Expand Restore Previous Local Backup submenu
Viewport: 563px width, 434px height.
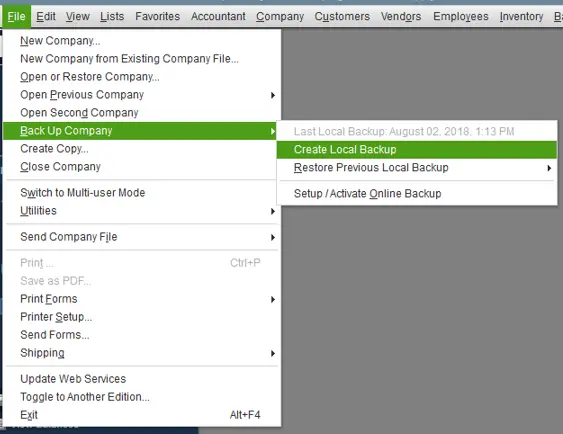point(417,168)
